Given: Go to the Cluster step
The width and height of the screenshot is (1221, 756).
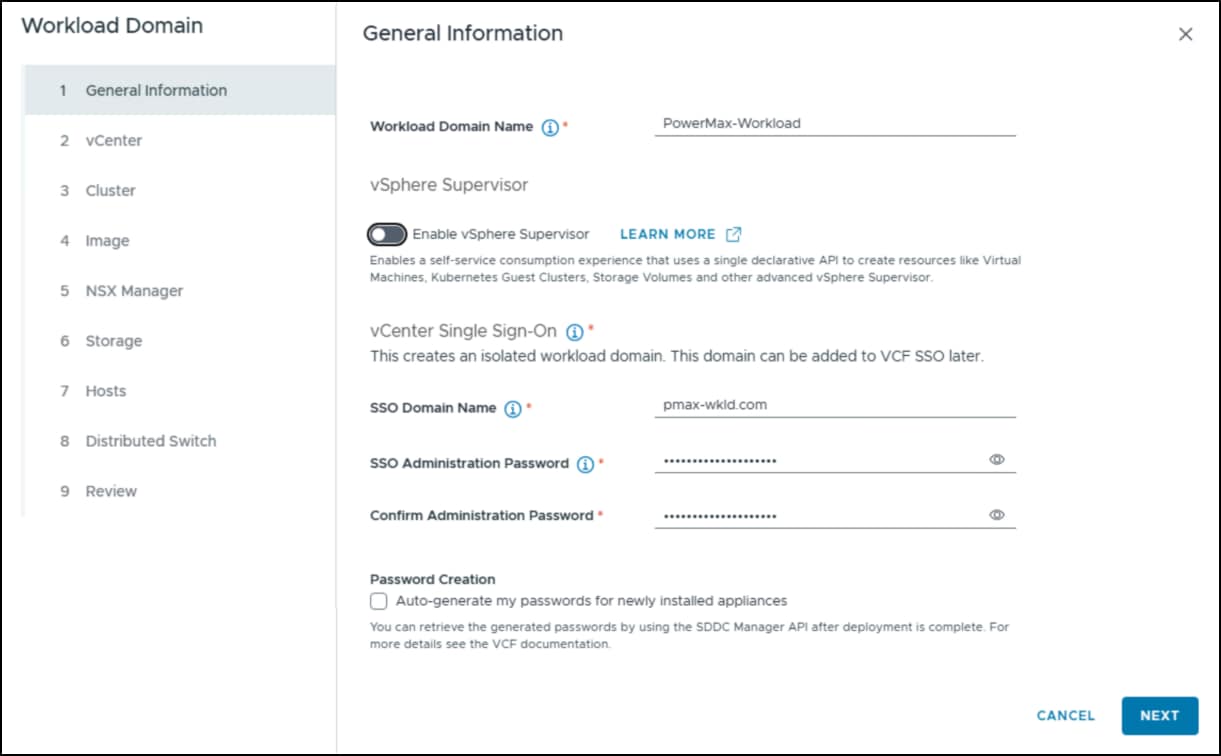Looking at the screenshot, I should pyautogui.click(x=180, y=190).
